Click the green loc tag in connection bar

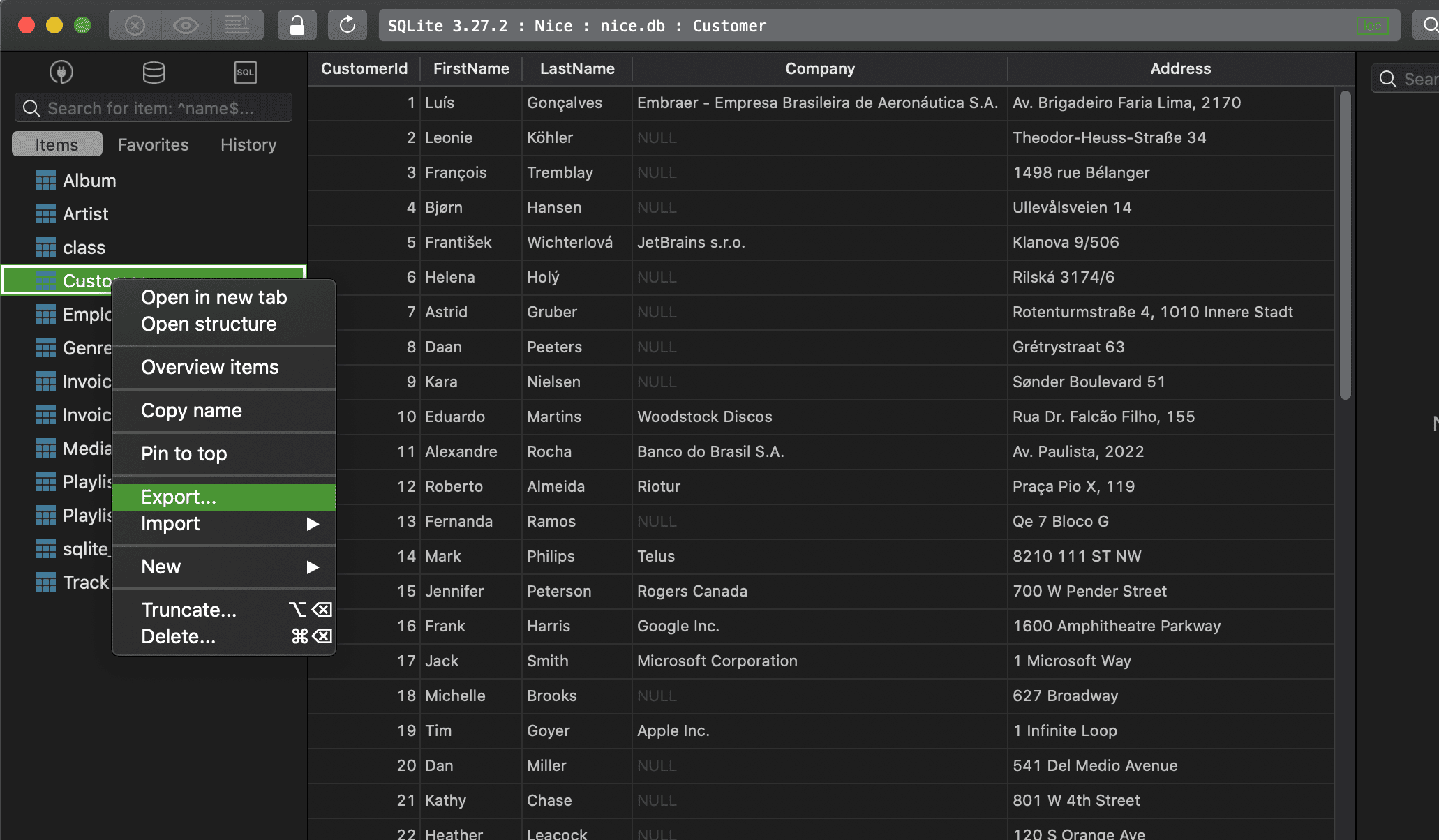tap(1372, 27)
